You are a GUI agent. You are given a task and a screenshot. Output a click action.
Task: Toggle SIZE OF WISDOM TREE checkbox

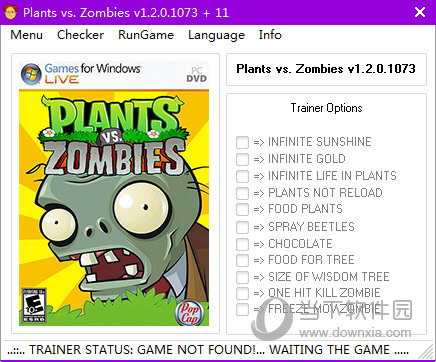[x=242, y=277]
